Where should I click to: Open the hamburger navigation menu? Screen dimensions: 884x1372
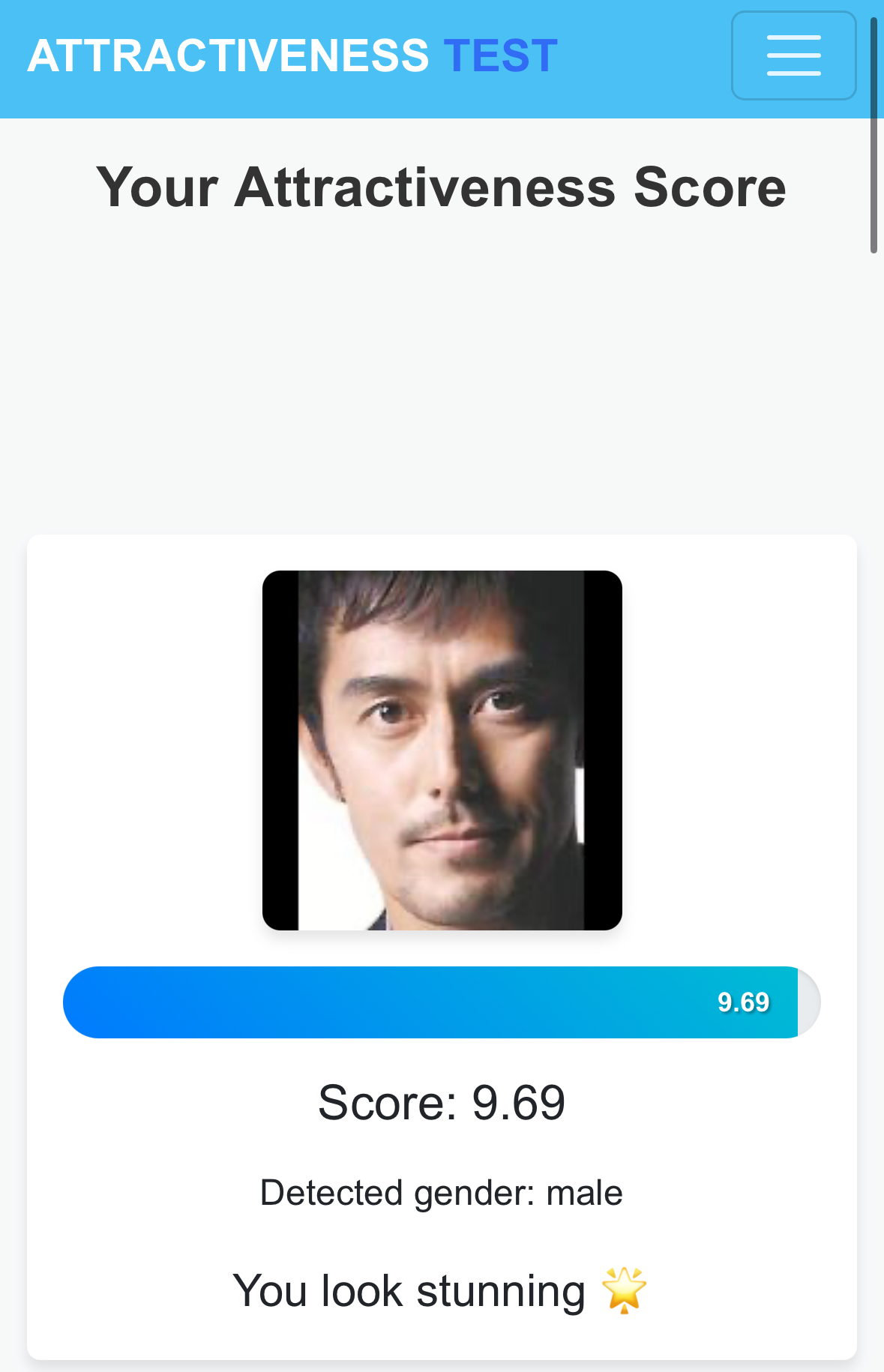coord(793,55)
